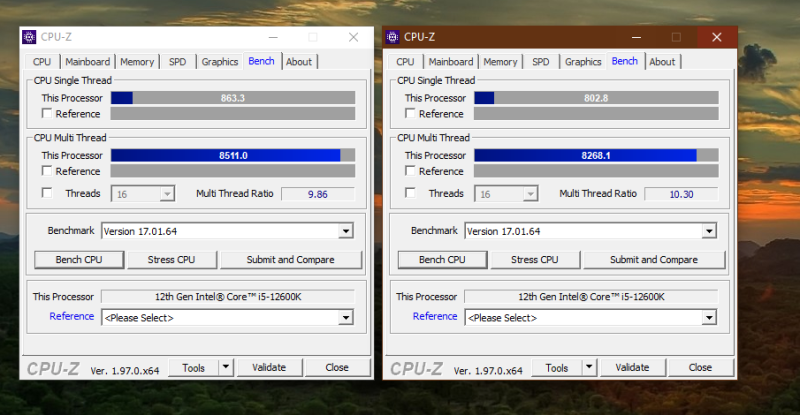Click the blue Reference link in right window
Viewport: 800px width, 415px height.
[435, 316]
